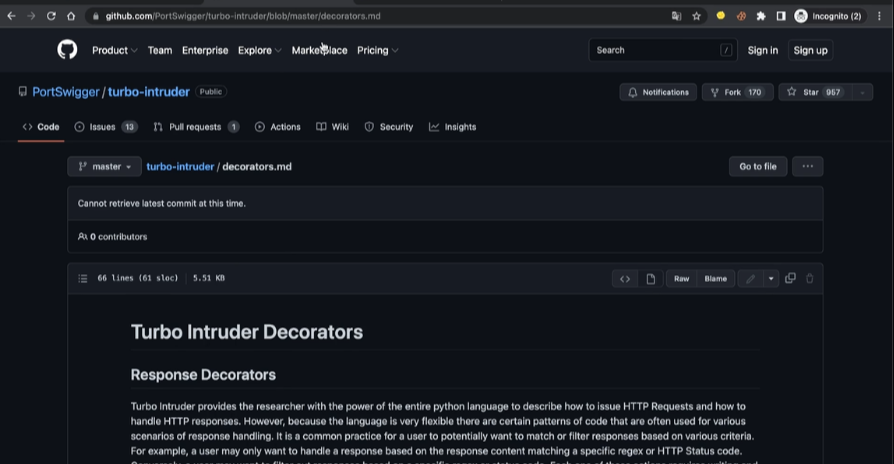Viewport: 894px width, 464px height.
Task: Click the browser address bar URL
Action: (x=243, y=16)
